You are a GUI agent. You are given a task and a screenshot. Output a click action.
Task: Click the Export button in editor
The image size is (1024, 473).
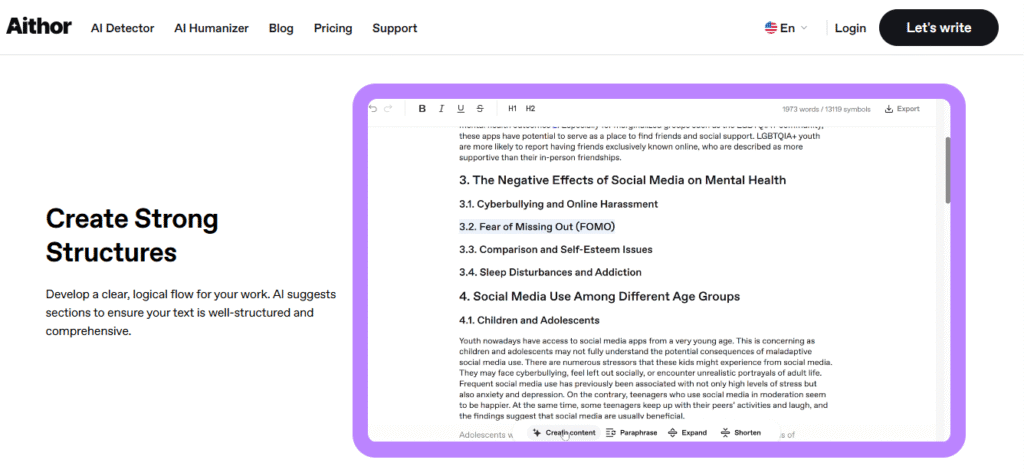click(902, 108)
